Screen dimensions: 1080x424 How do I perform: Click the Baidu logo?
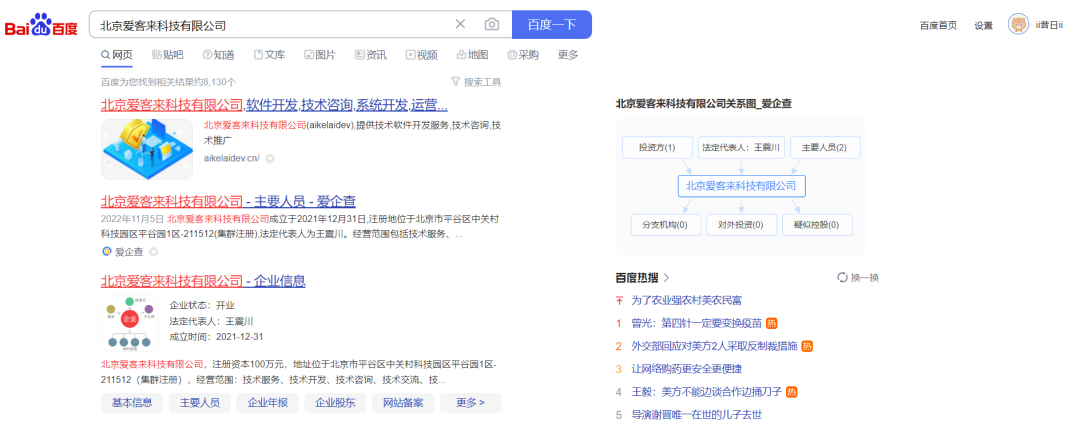pos(41,25)
